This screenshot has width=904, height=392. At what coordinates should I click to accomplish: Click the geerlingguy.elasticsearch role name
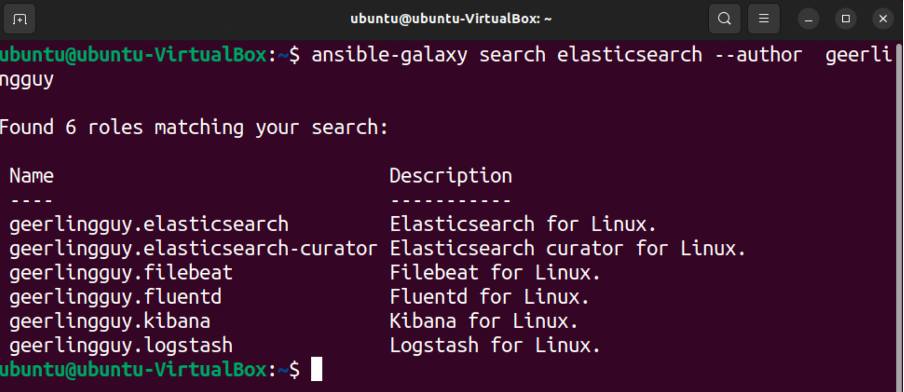(x=149, y=224)
